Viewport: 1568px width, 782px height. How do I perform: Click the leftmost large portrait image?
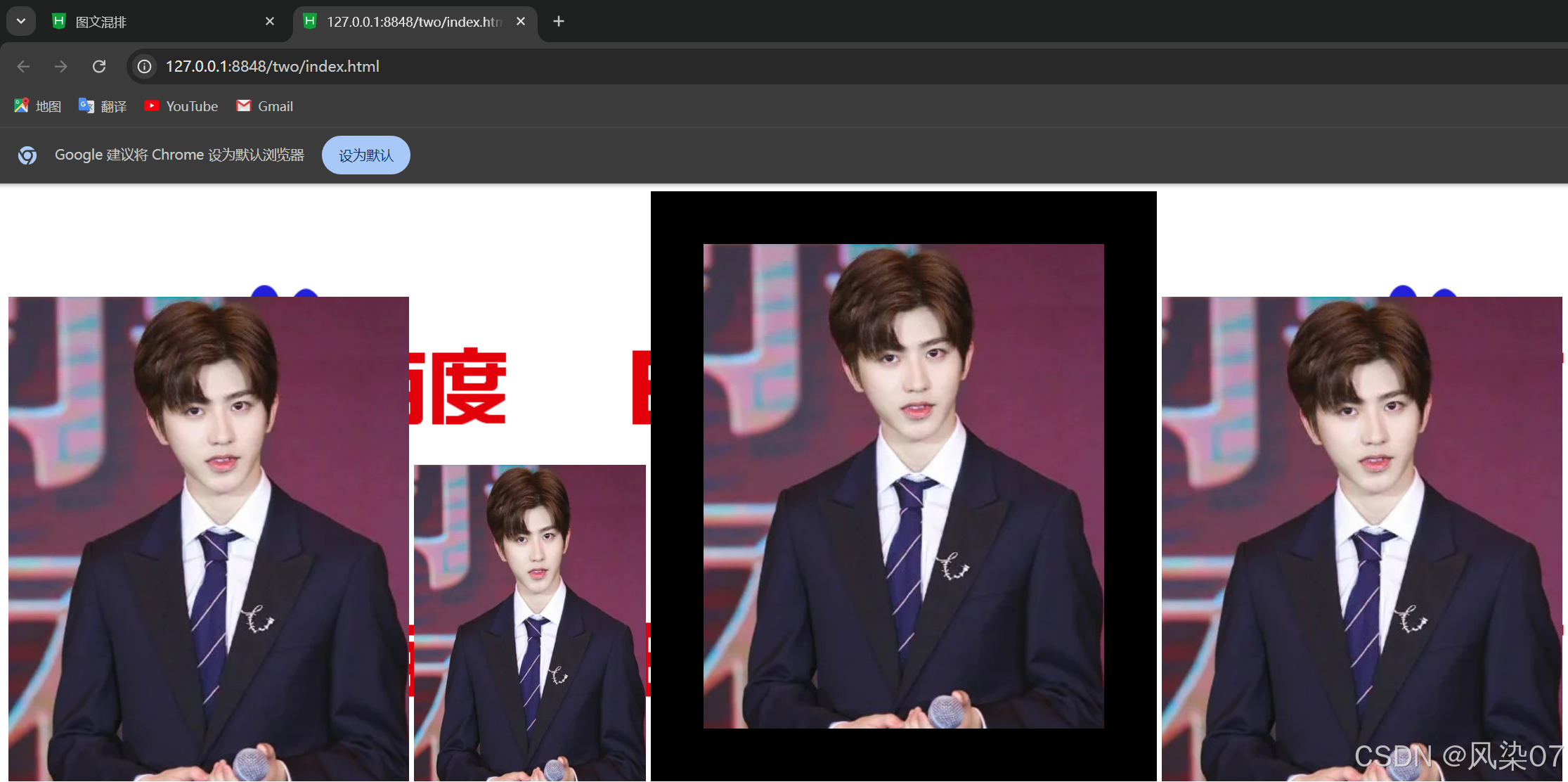(208, 538)
